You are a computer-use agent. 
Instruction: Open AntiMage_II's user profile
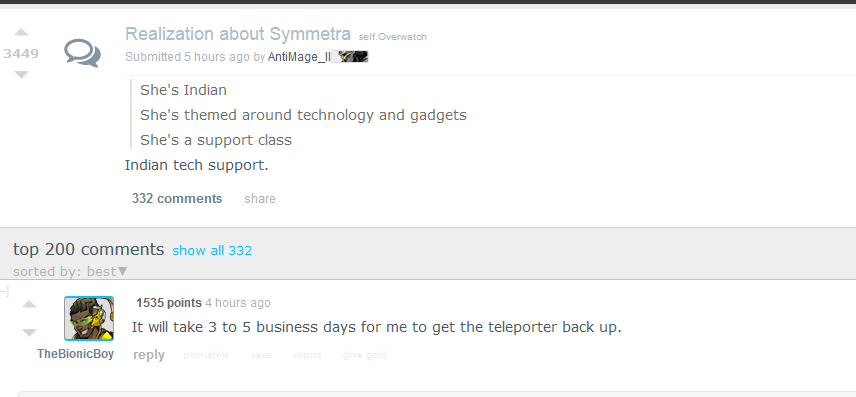(x=299, y=57)
